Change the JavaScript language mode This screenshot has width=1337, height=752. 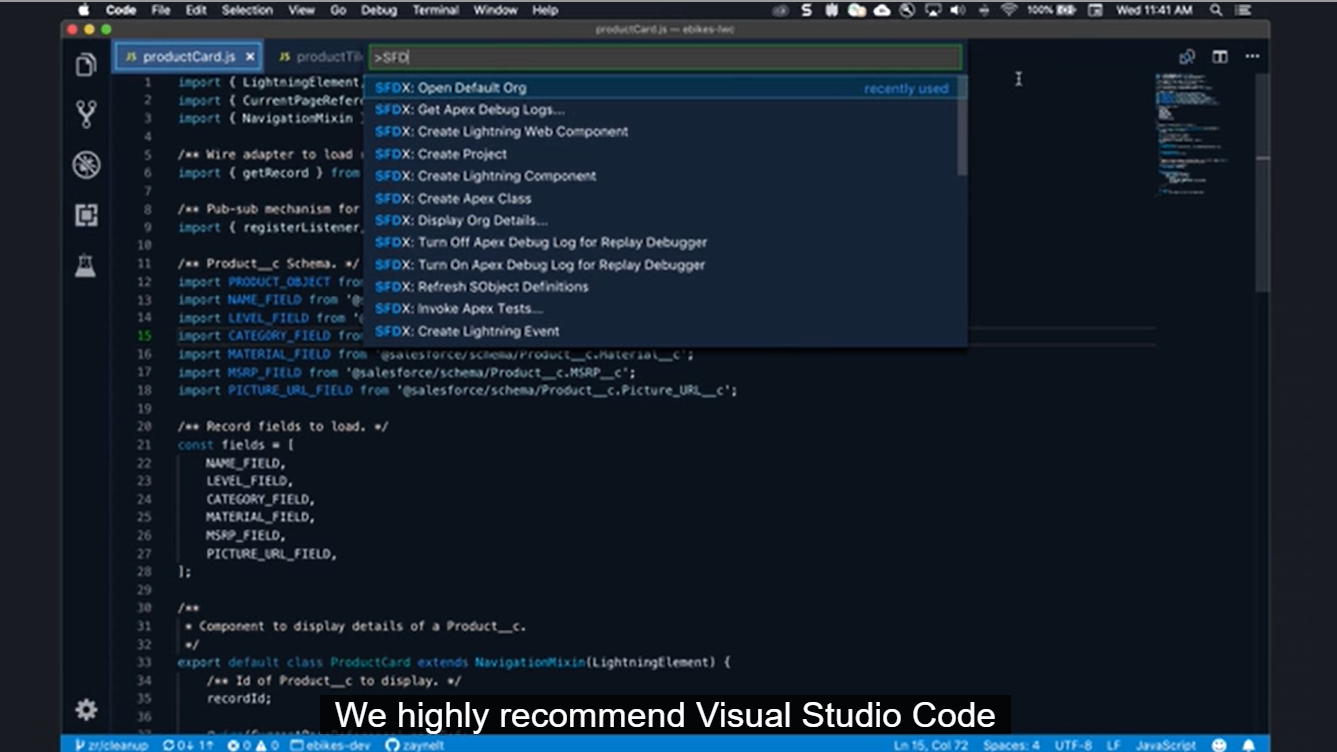[1166, 744]
